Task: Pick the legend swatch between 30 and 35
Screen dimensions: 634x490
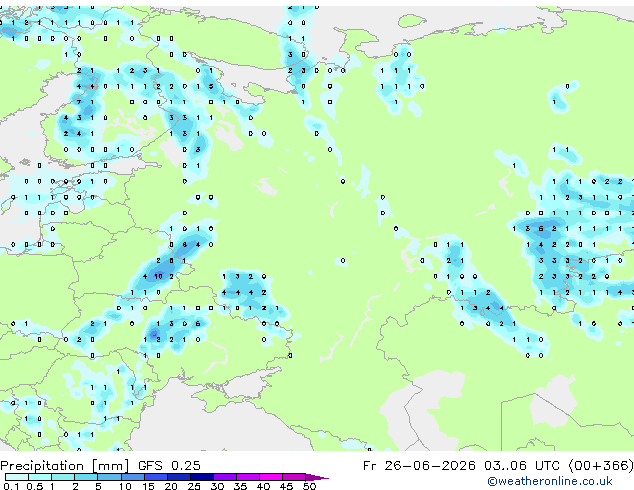Action: click(225, 477)
